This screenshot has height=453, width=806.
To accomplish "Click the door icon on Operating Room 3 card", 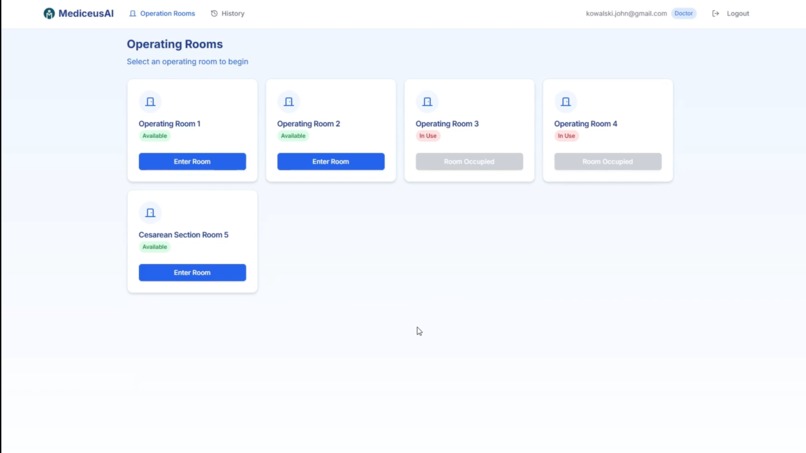I will 427,102.
